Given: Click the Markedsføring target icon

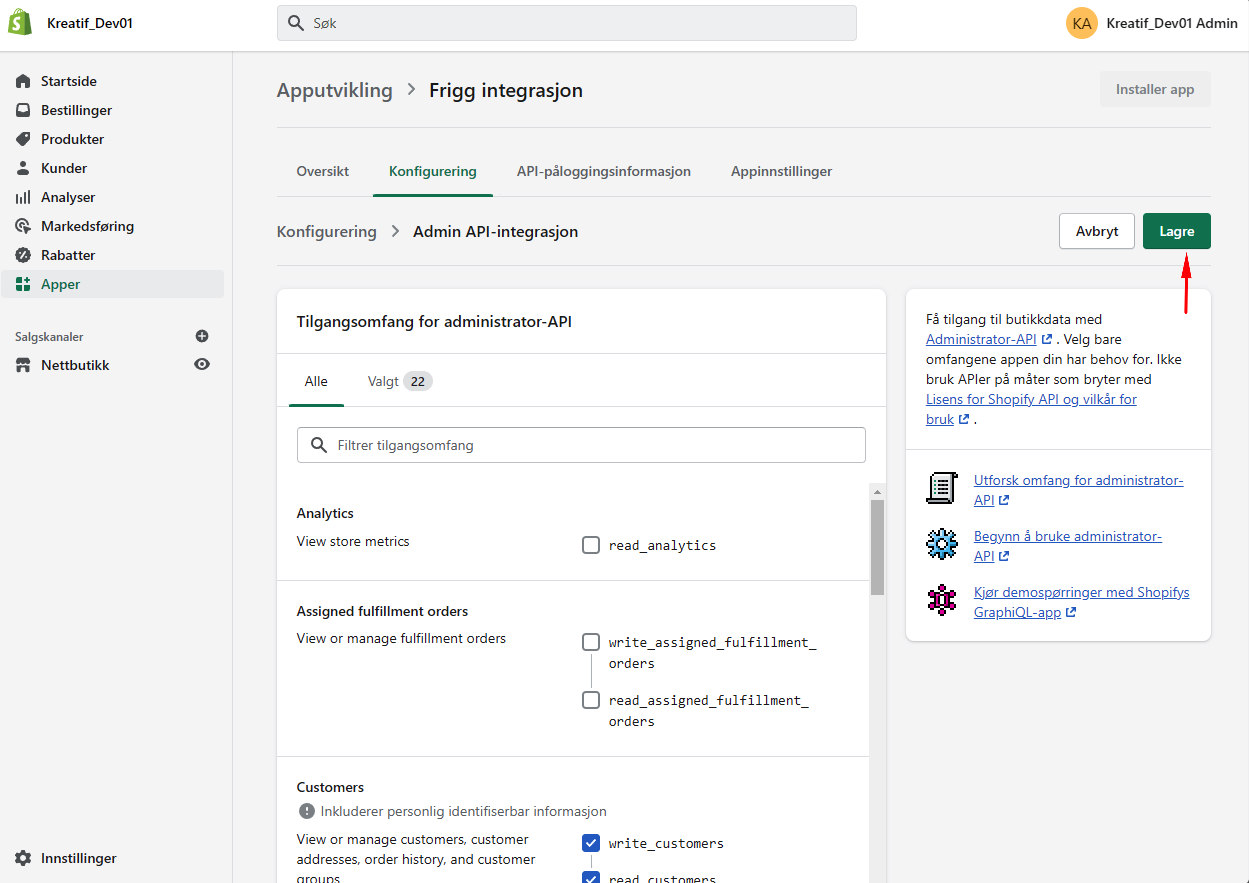Looking at the screenshot, I should (23, 226).
